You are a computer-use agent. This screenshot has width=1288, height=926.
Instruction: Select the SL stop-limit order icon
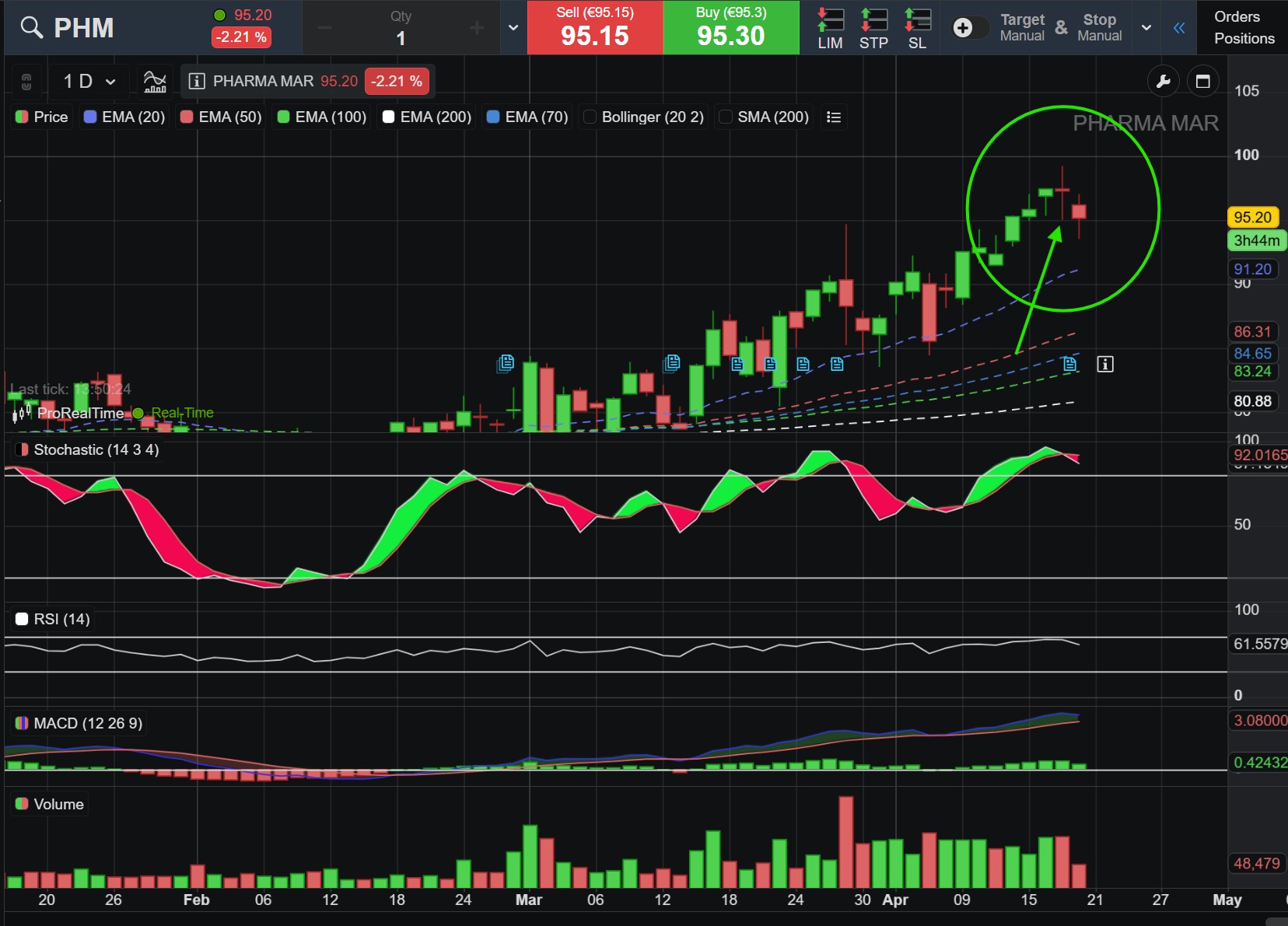[x=917, y=28]
